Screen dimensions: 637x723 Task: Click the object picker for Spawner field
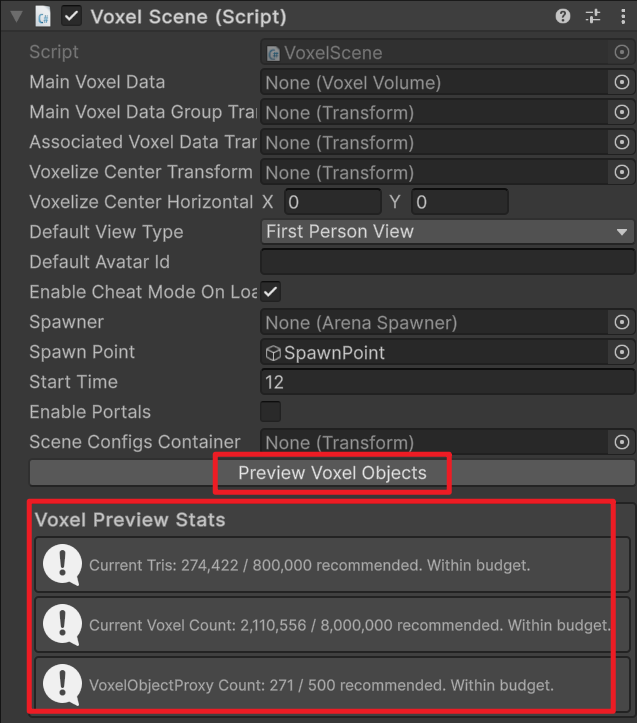pos(621,322)
